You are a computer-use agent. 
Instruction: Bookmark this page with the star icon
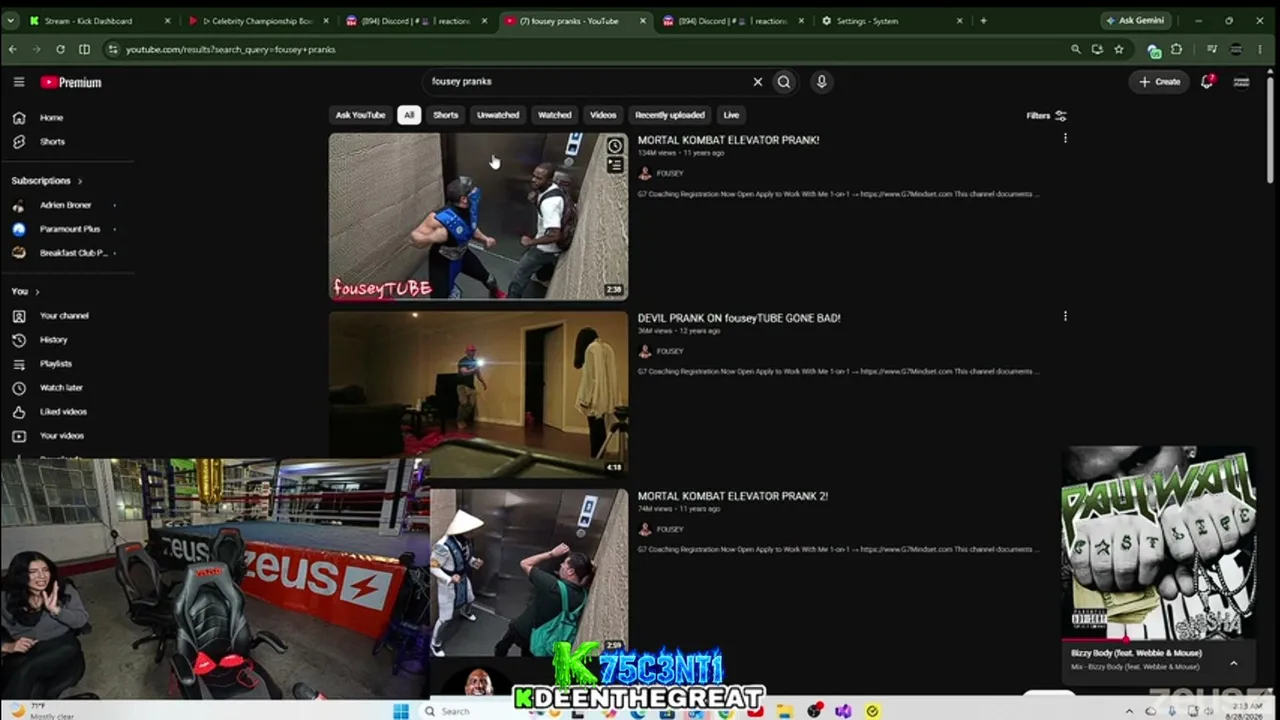[1119, 49]
